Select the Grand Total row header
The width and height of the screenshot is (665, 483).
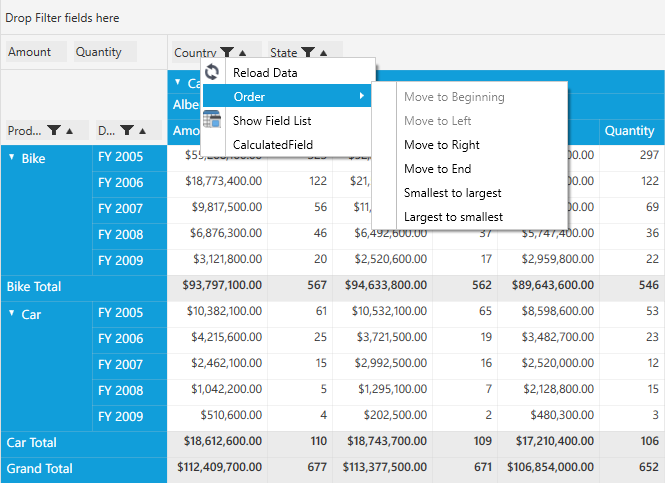84,469
